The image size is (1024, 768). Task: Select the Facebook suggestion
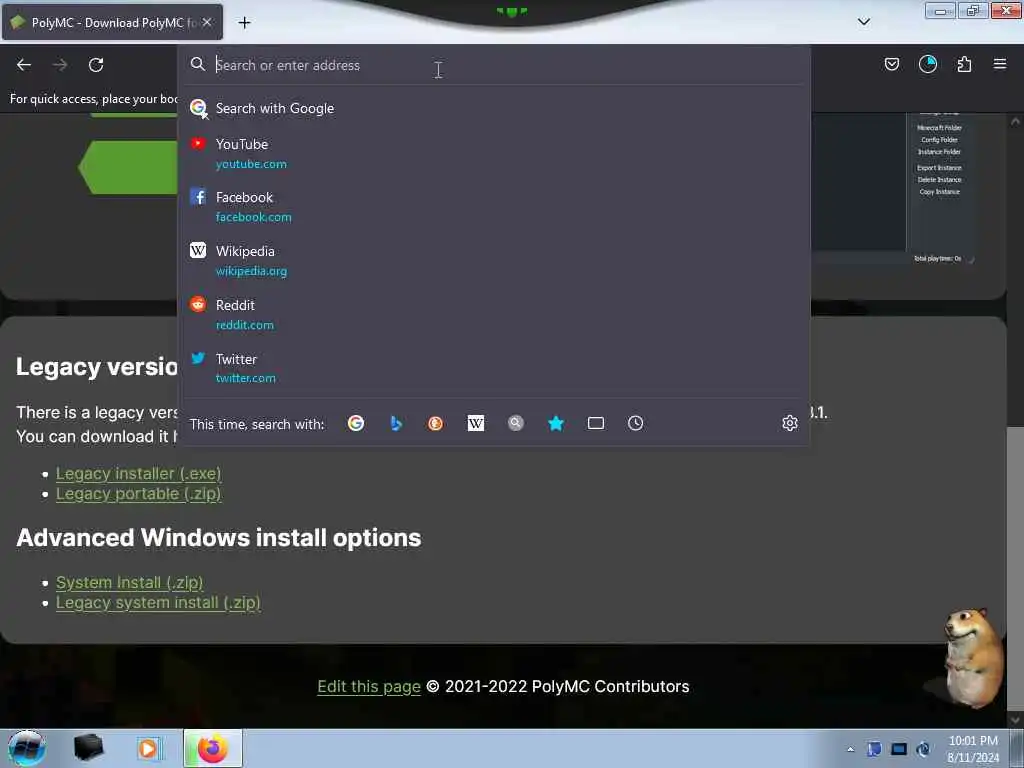[x=494, y=207]
